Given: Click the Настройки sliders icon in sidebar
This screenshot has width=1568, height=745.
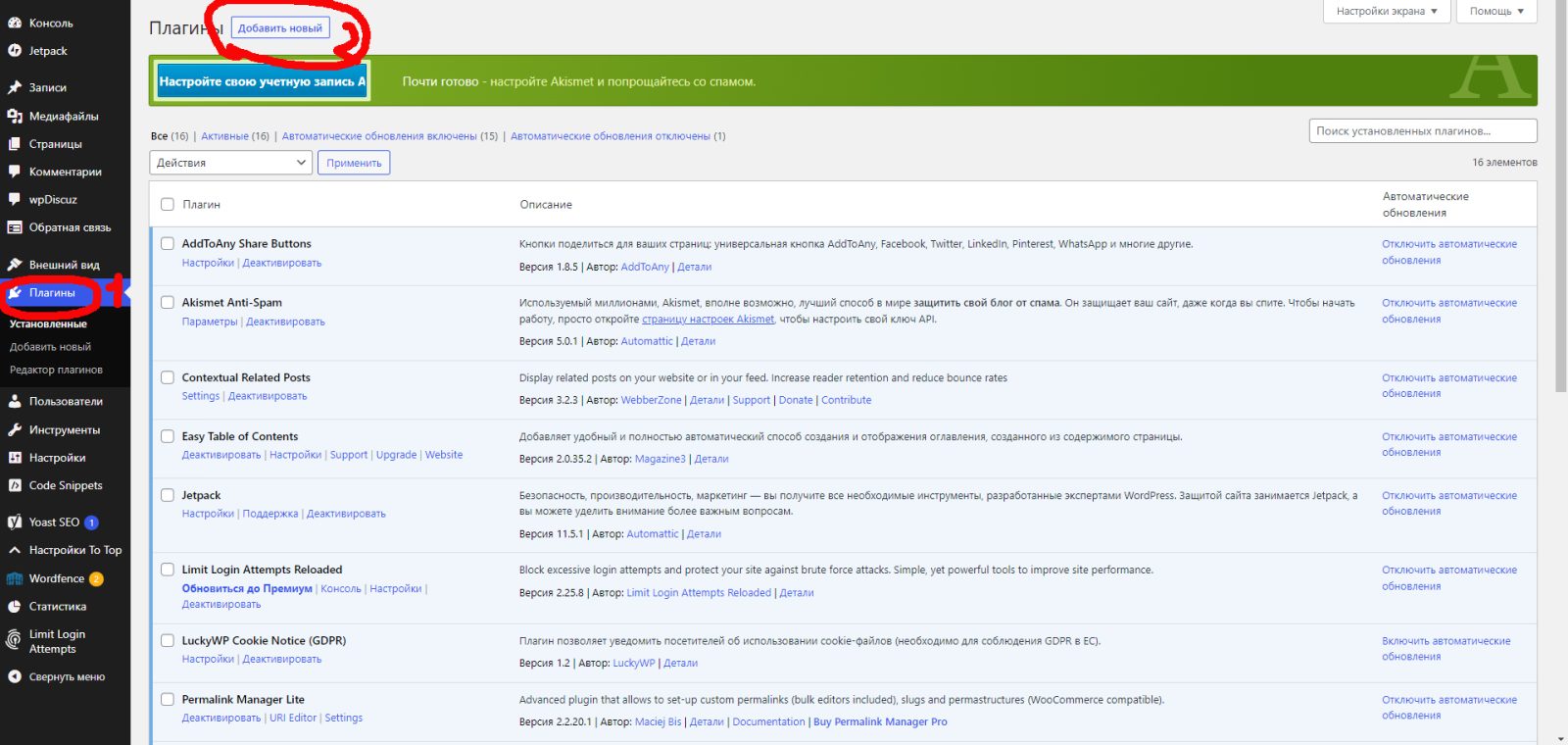Looking at the screenshot, I should [15, 458].
